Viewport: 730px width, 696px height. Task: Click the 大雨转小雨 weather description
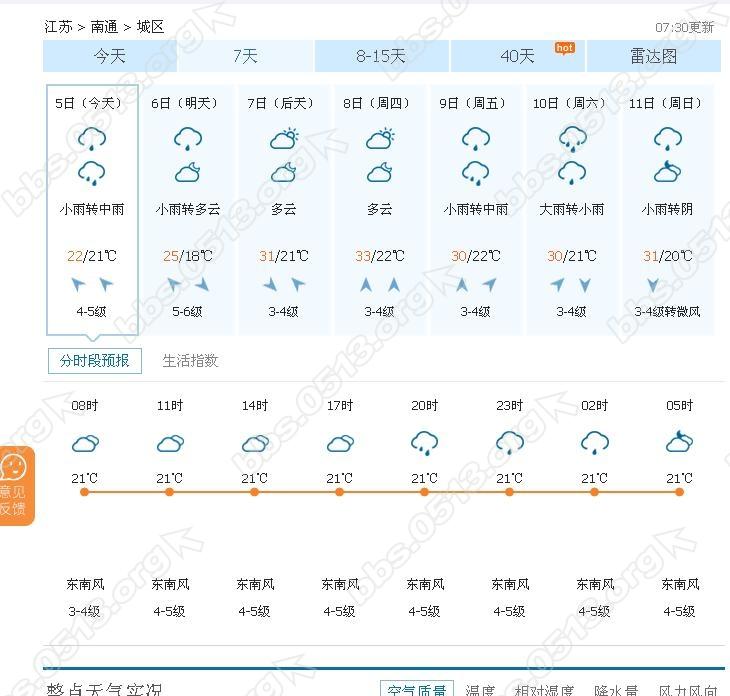[x=572, y=209]
